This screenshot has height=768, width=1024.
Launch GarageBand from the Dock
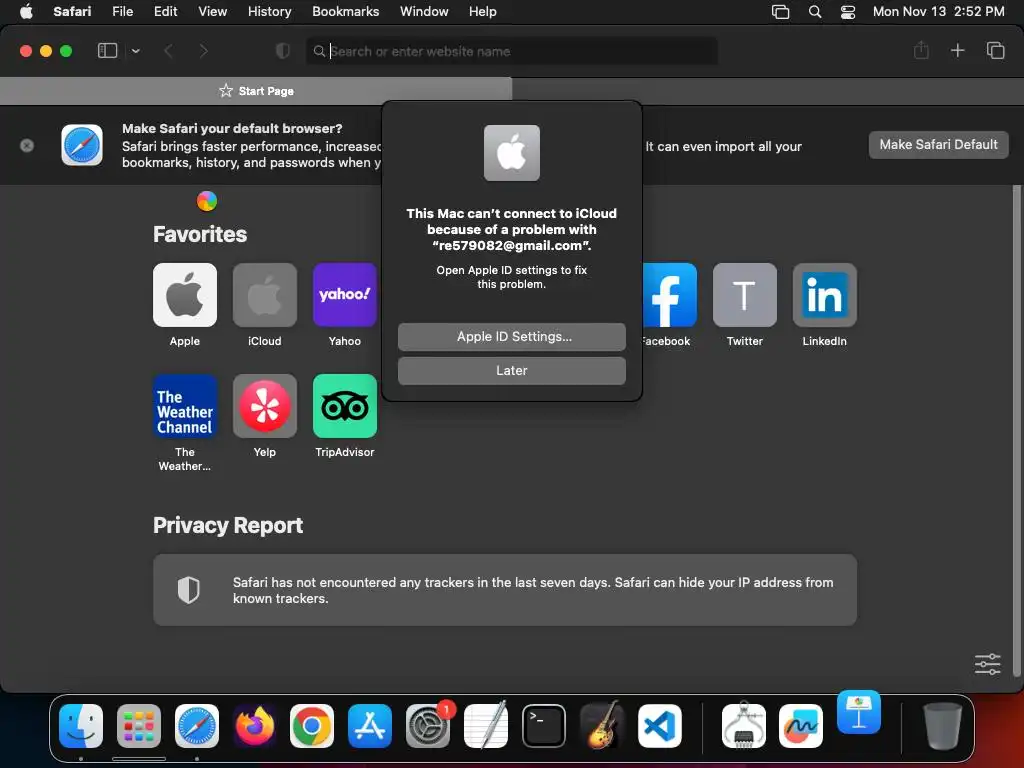point(601,725)
